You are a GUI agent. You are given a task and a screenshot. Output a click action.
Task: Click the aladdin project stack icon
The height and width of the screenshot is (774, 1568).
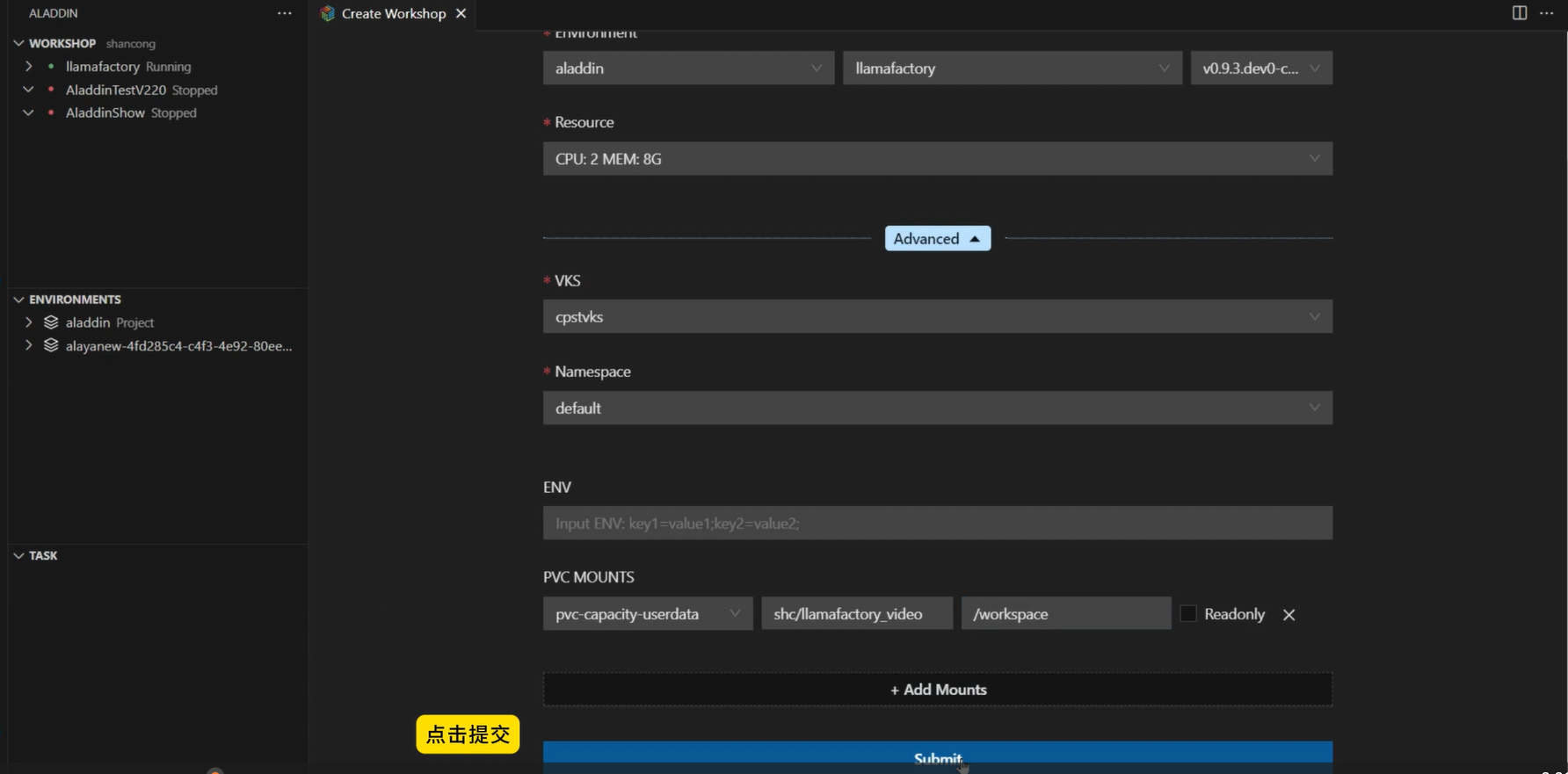51,322
